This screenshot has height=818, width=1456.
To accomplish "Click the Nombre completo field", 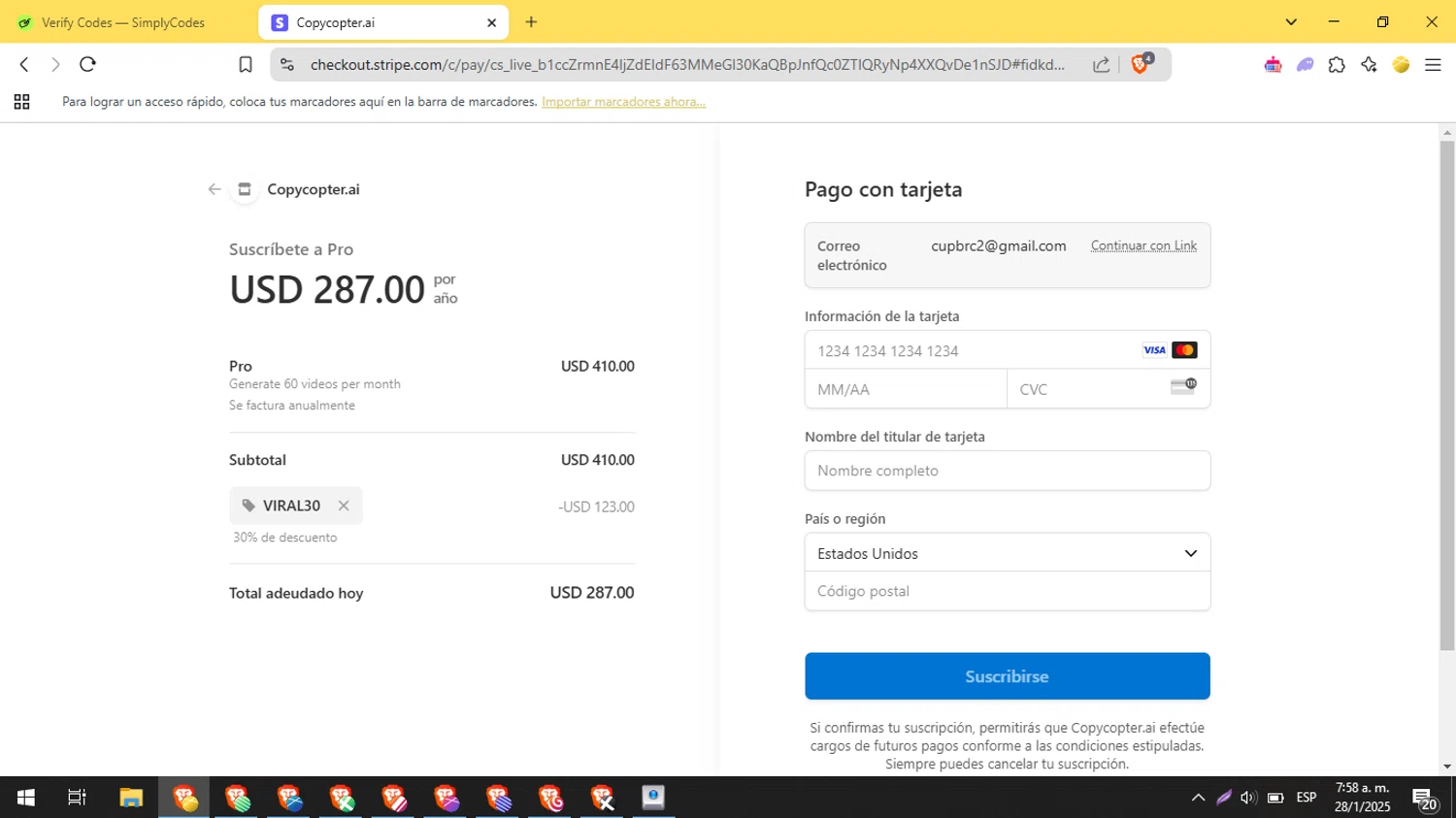I will point(1008,471).
